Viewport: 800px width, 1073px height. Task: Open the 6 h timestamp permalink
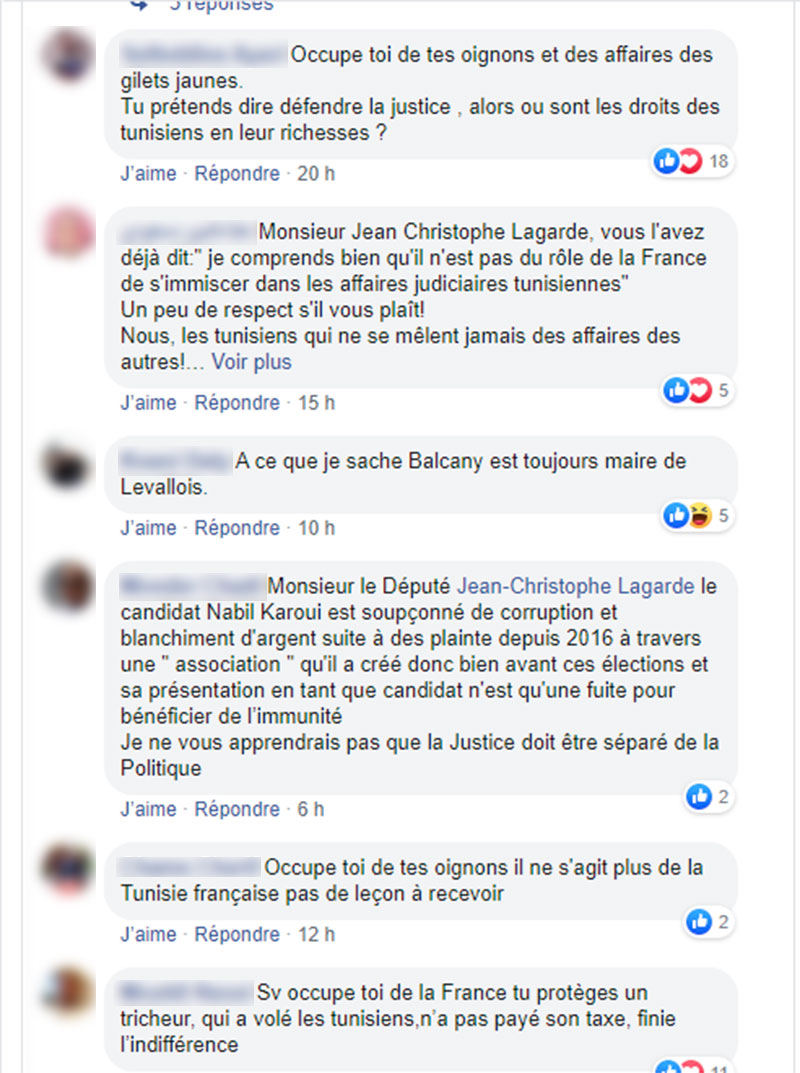click(x=310, y=809)
